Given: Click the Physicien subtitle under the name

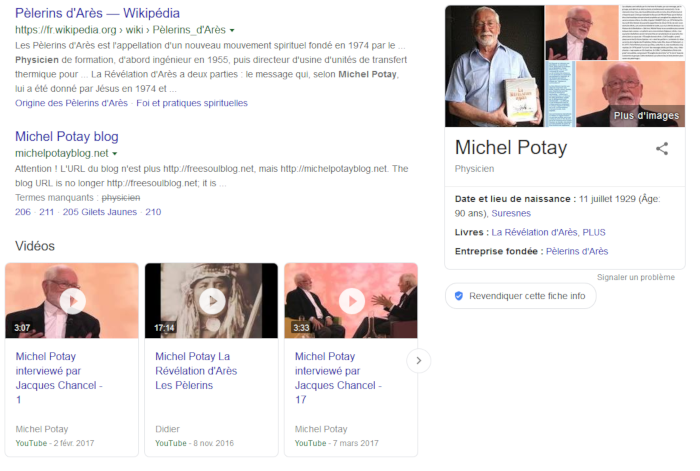Looking at the screenshot, I should click(474, 169).
